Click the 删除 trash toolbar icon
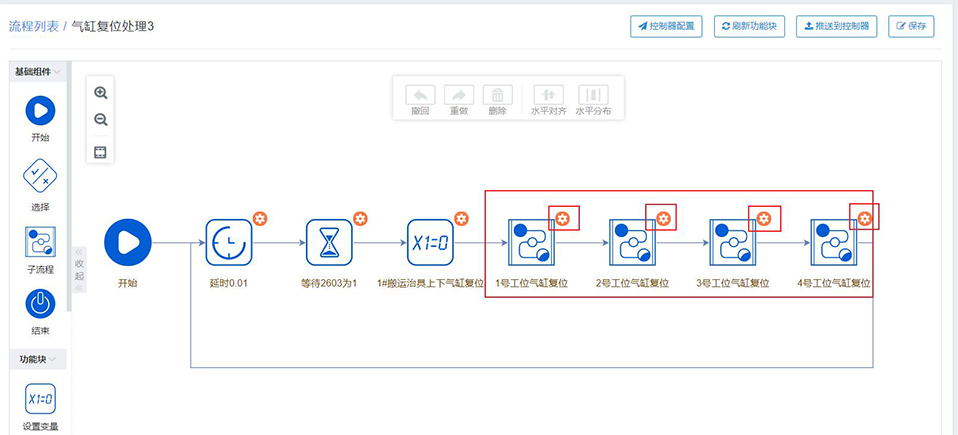The width and height of the screenshot is (958, 435). tap(498, 95)
